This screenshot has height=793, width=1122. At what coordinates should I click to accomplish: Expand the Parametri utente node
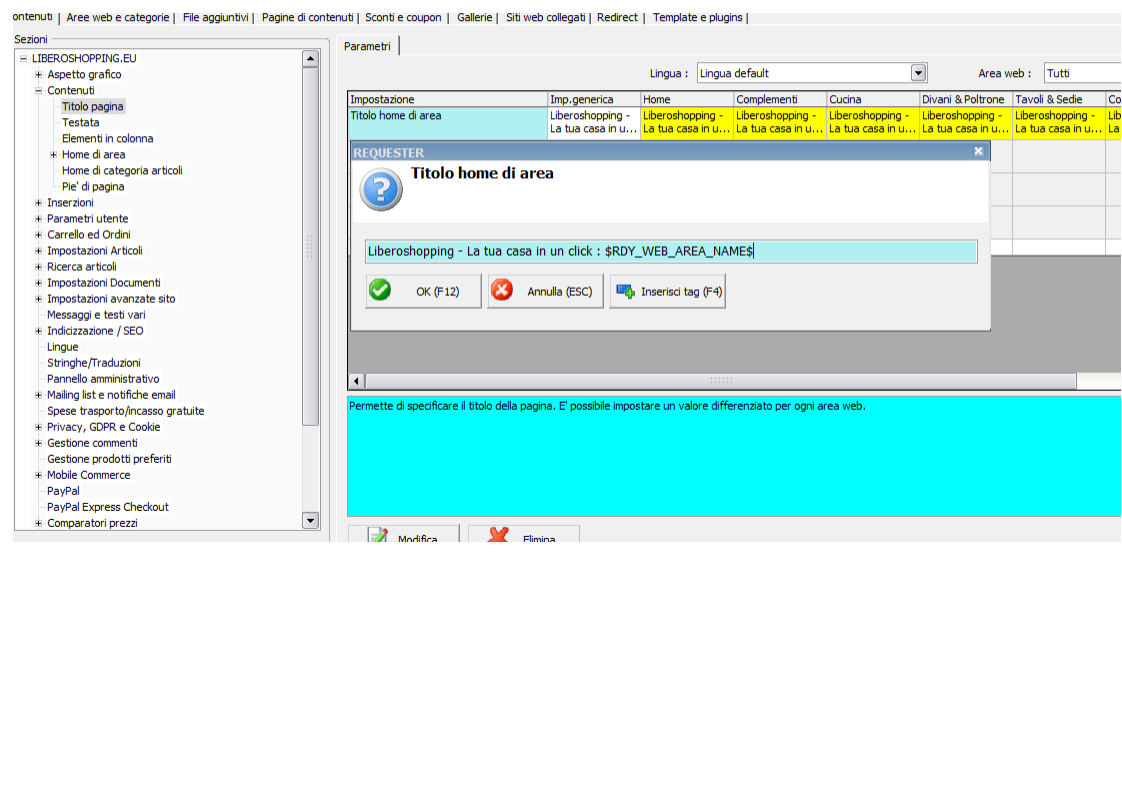[x=39, y=219]
